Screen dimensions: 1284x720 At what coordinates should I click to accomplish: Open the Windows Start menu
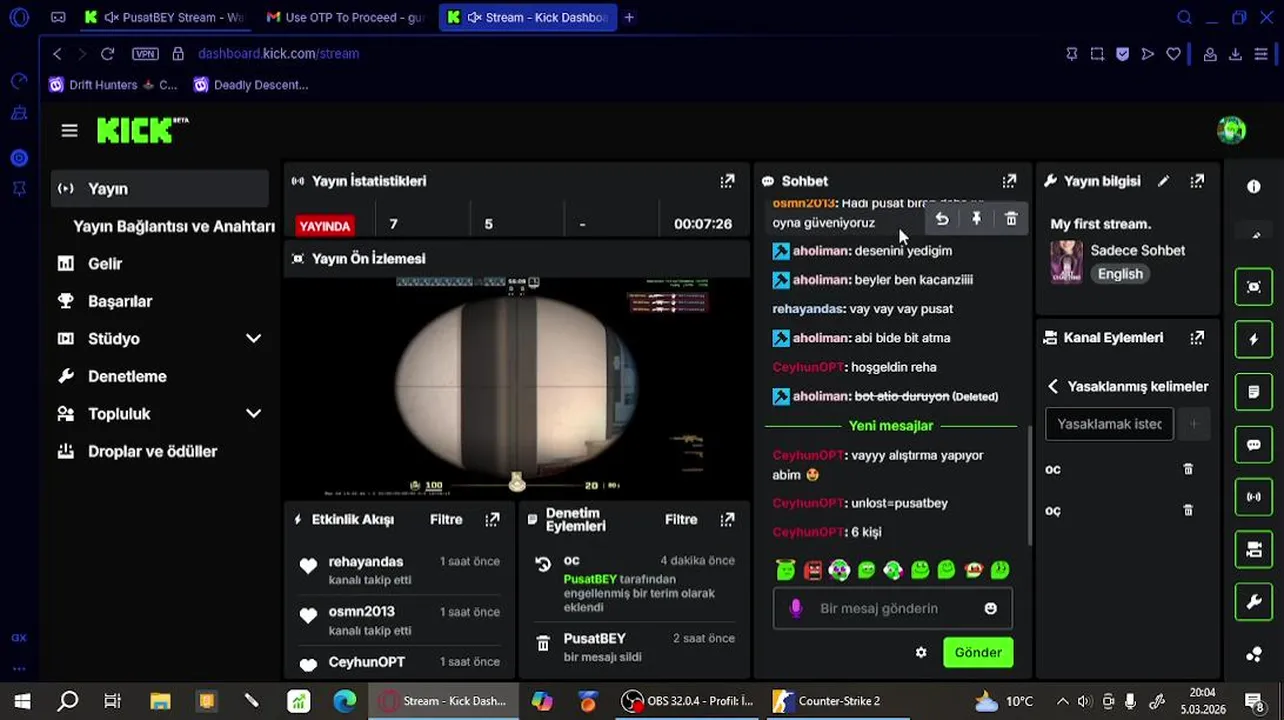pyautogui.click(x=22, y=701)
